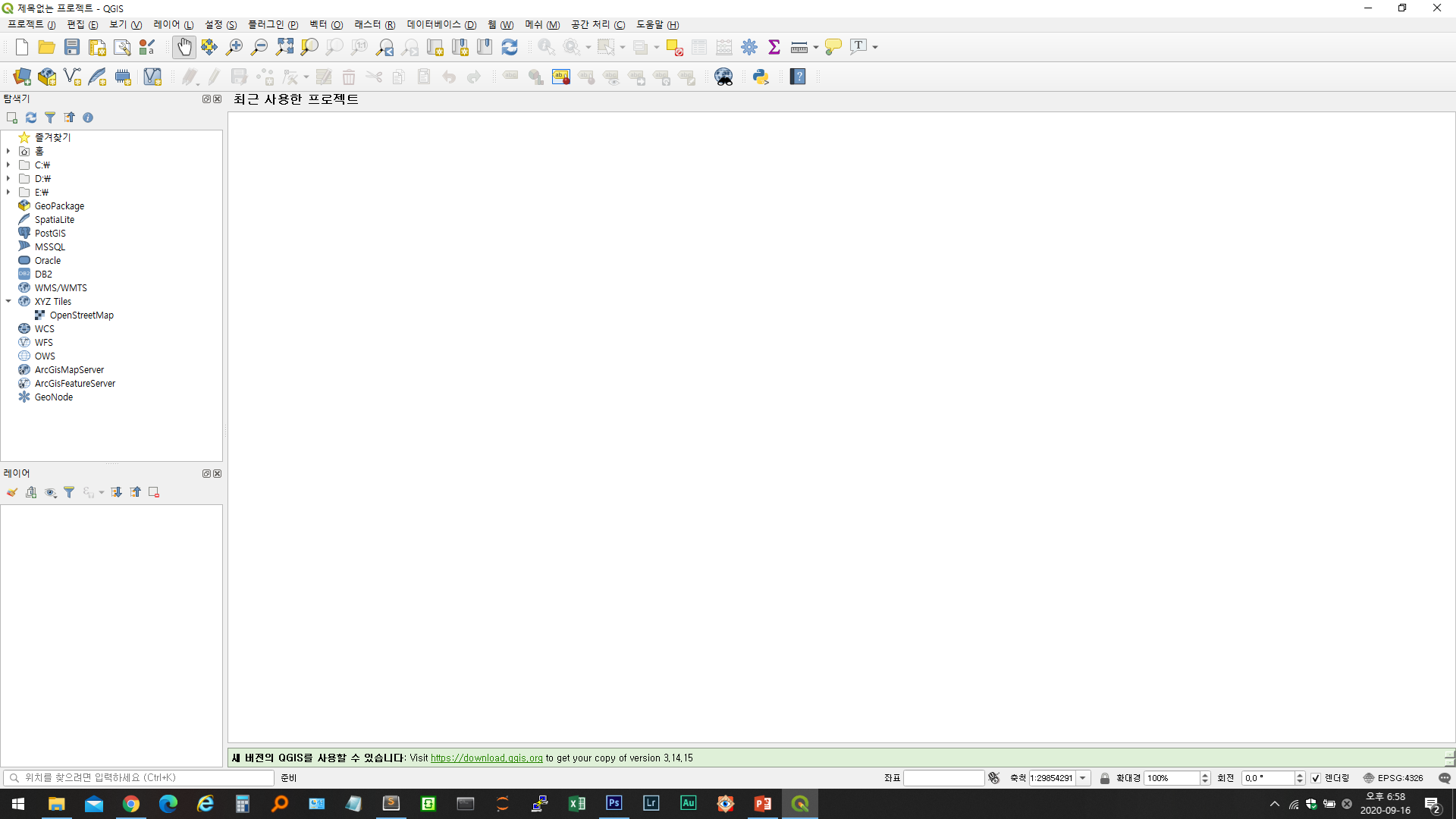
Task: Follow the download.qgis.org link
Action: coord(486,758)
